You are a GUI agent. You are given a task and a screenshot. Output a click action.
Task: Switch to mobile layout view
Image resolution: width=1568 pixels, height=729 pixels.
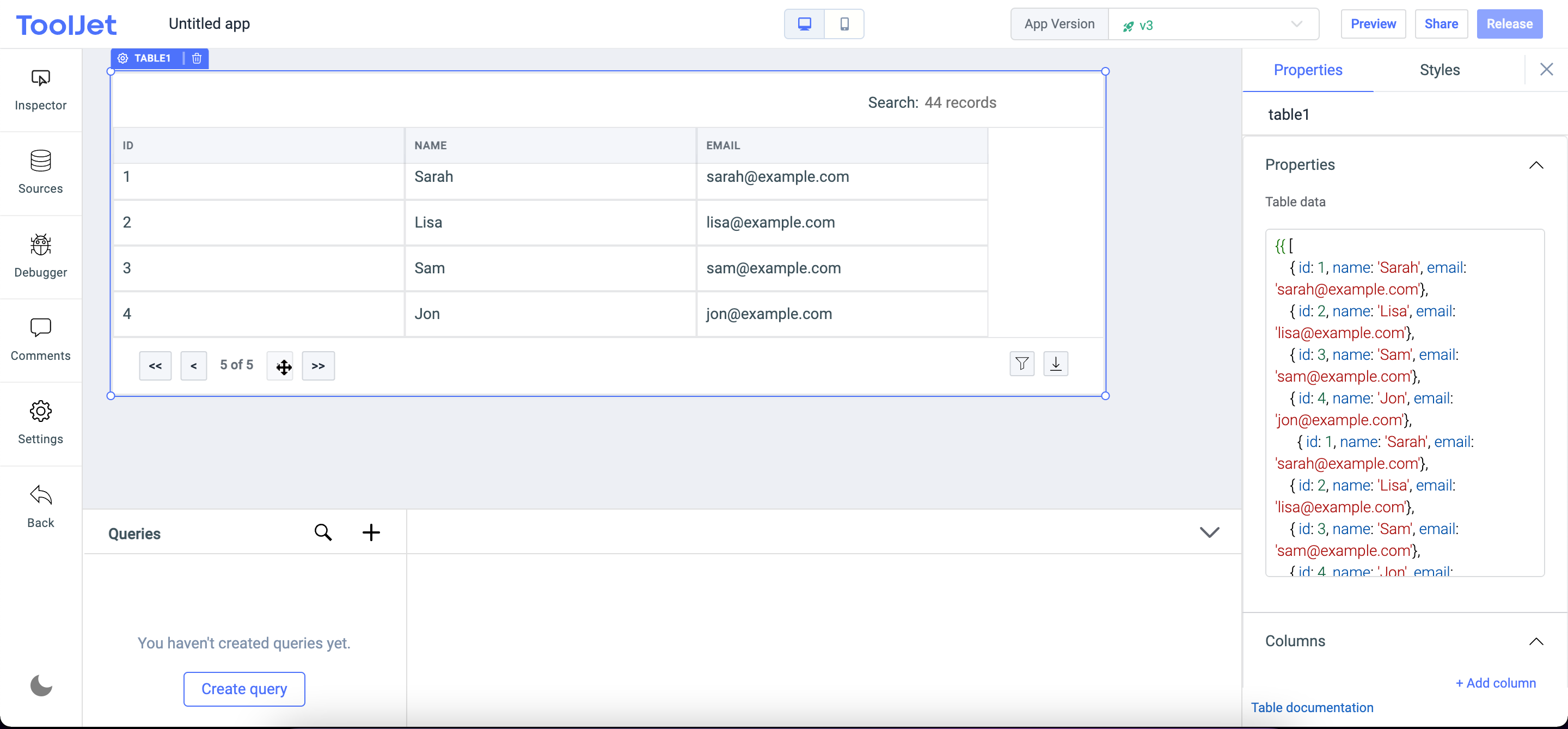(844, 24)
